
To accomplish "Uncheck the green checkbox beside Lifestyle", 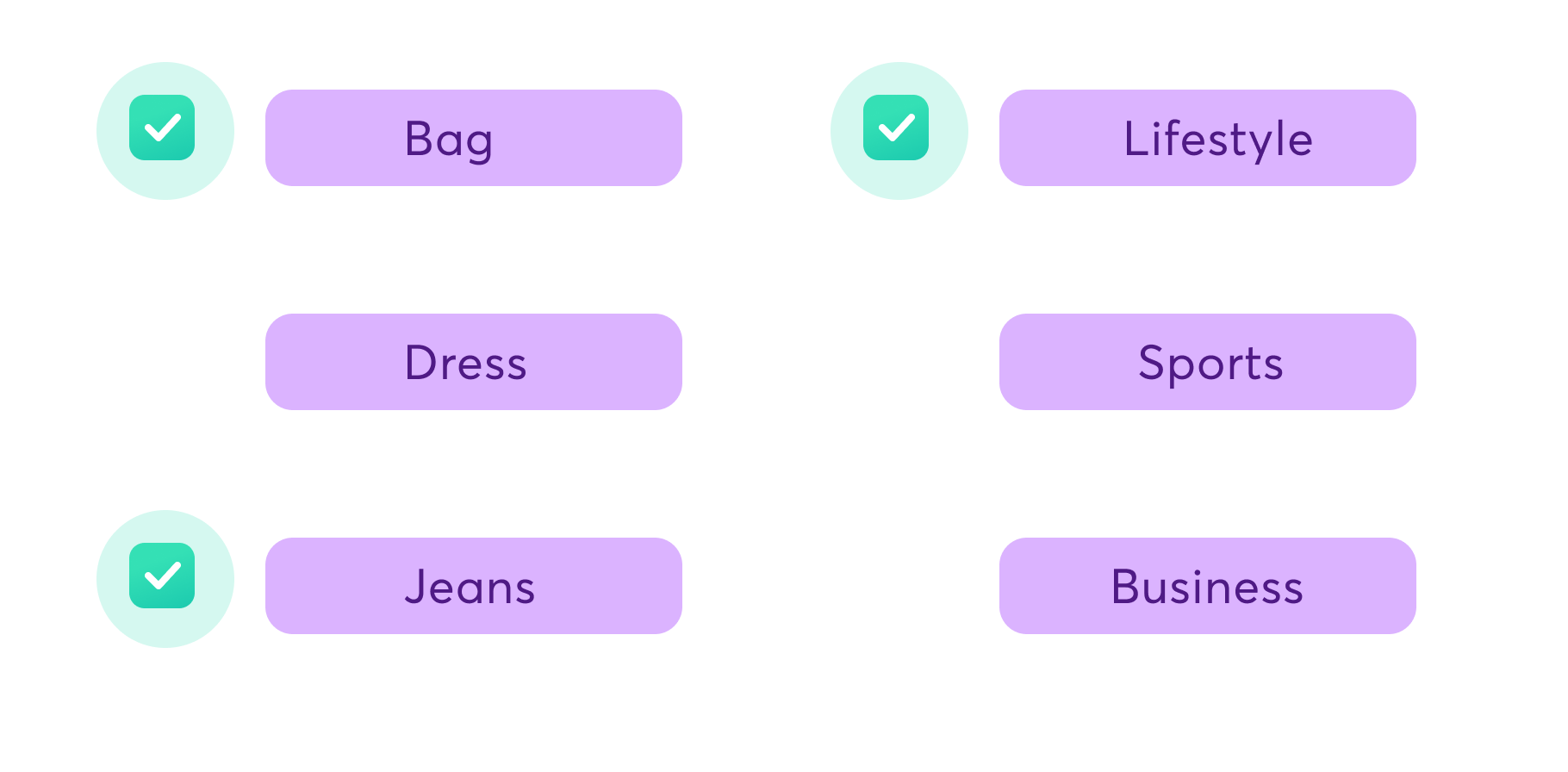I will click(896, 128).
